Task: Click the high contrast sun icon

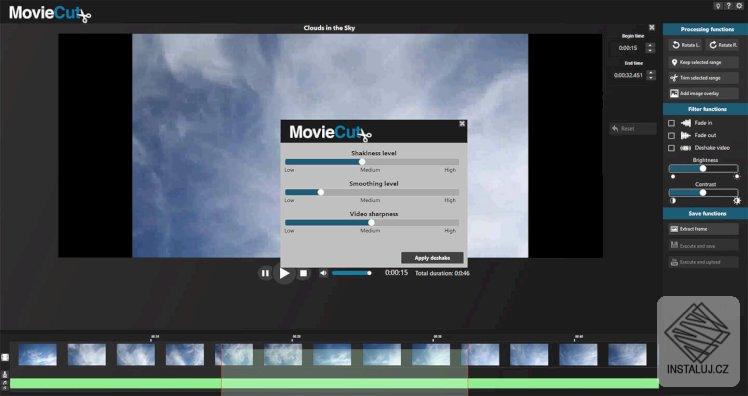Action: (737, 200)
